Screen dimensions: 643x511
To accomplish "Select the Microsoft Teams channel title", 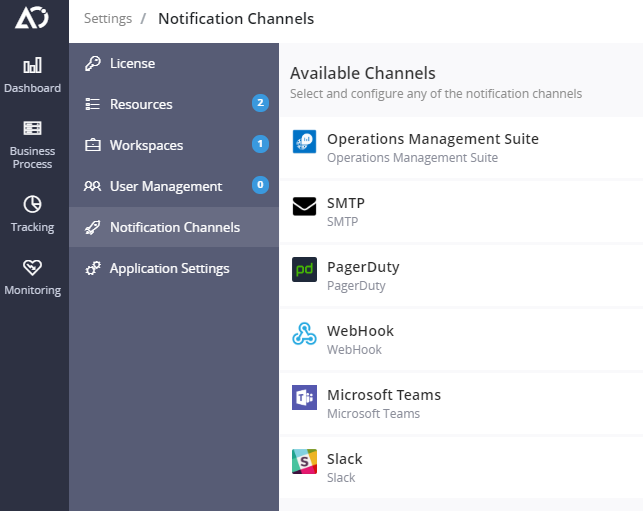I will click(384, 395).
